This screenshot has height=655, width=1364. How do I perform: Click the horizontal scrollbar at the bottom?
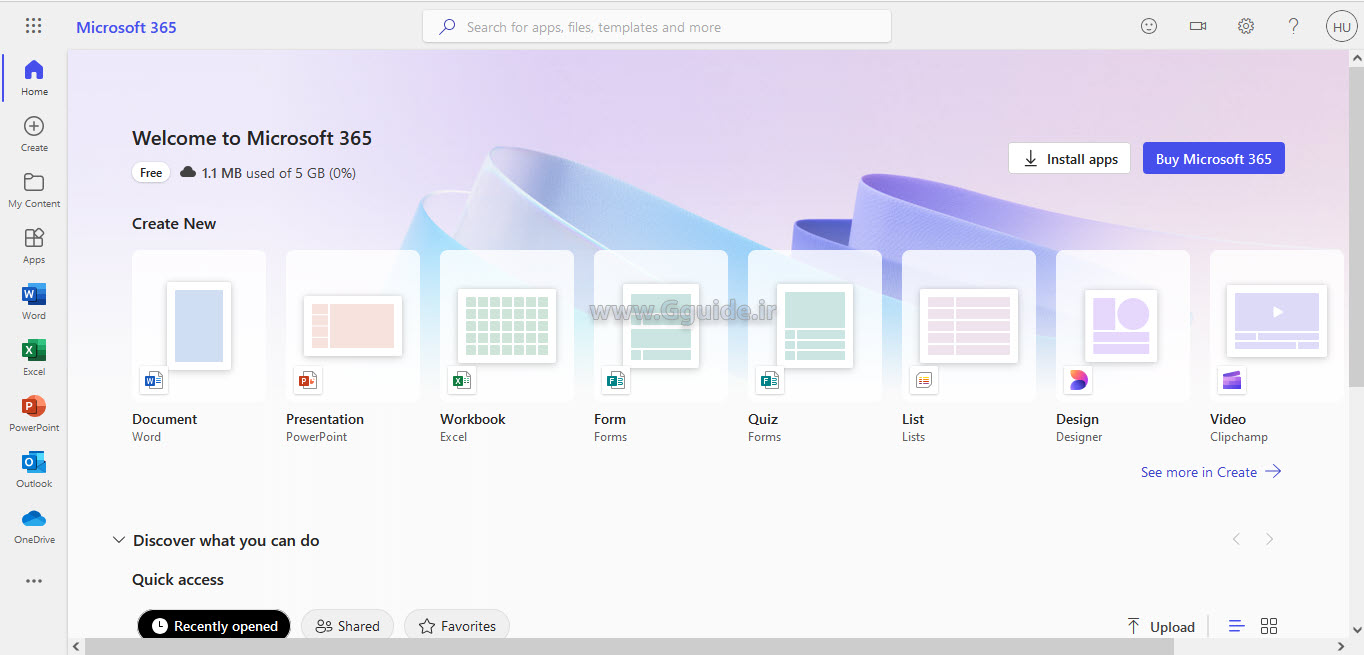point(630,647)
